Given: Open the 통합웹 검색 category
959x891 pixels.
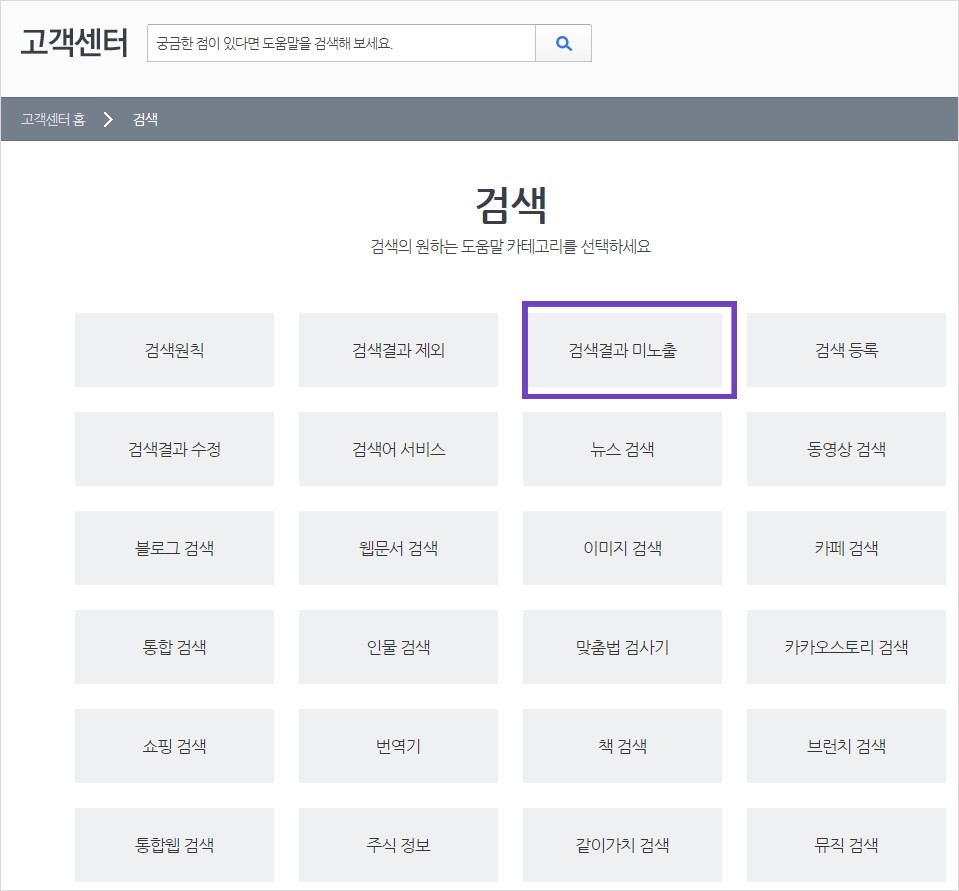Looking at the screenshot, I should point(174,845).
